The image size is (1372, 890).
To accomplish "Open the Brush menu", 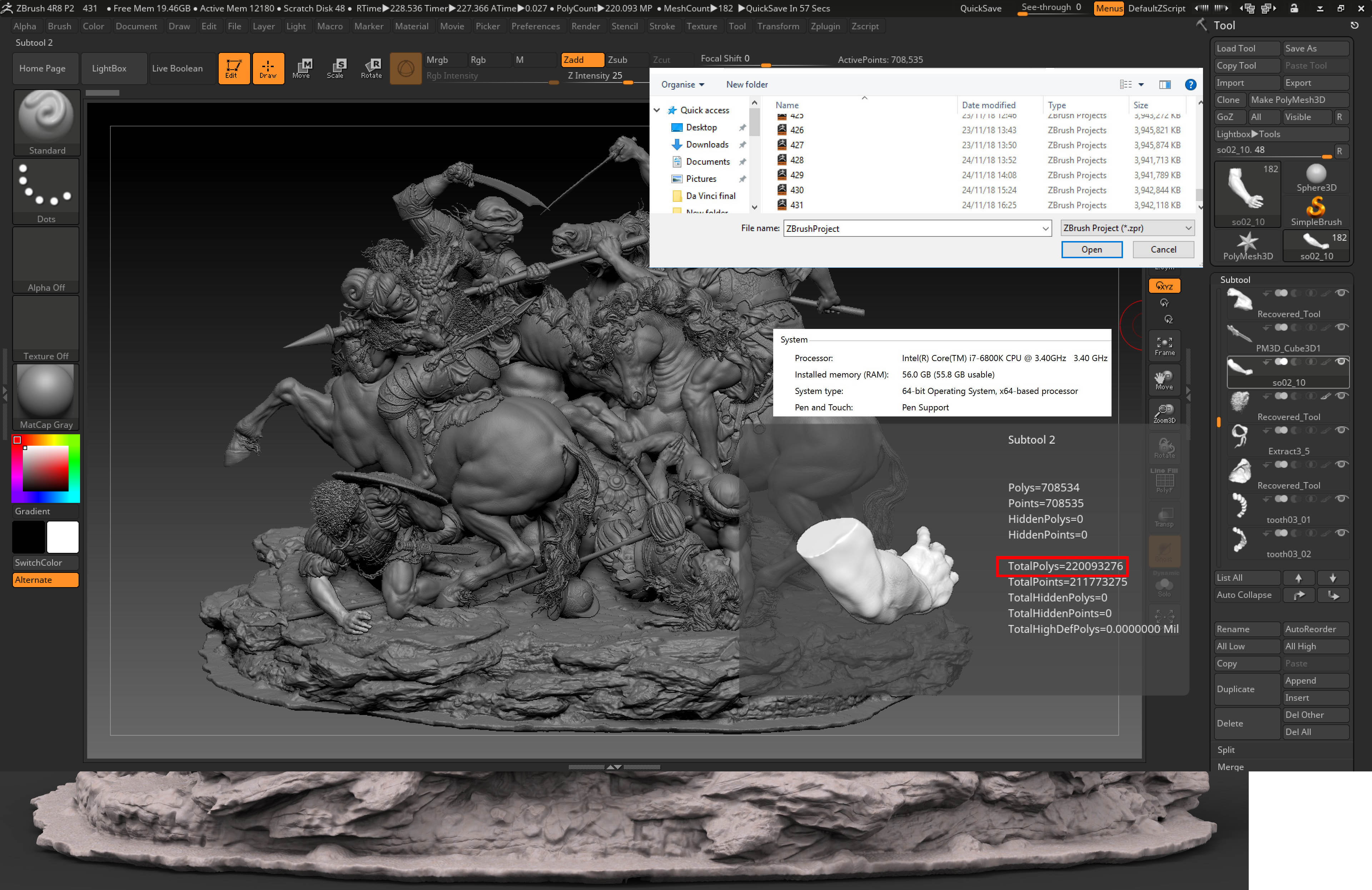I will pos(59,26).
